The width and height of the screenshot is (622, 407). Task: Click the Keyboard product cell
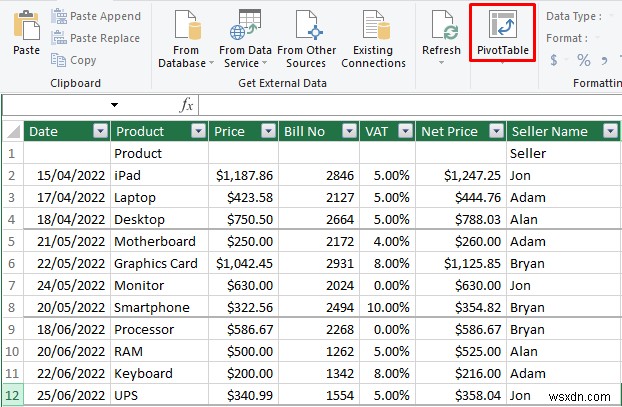coord(159,373)
